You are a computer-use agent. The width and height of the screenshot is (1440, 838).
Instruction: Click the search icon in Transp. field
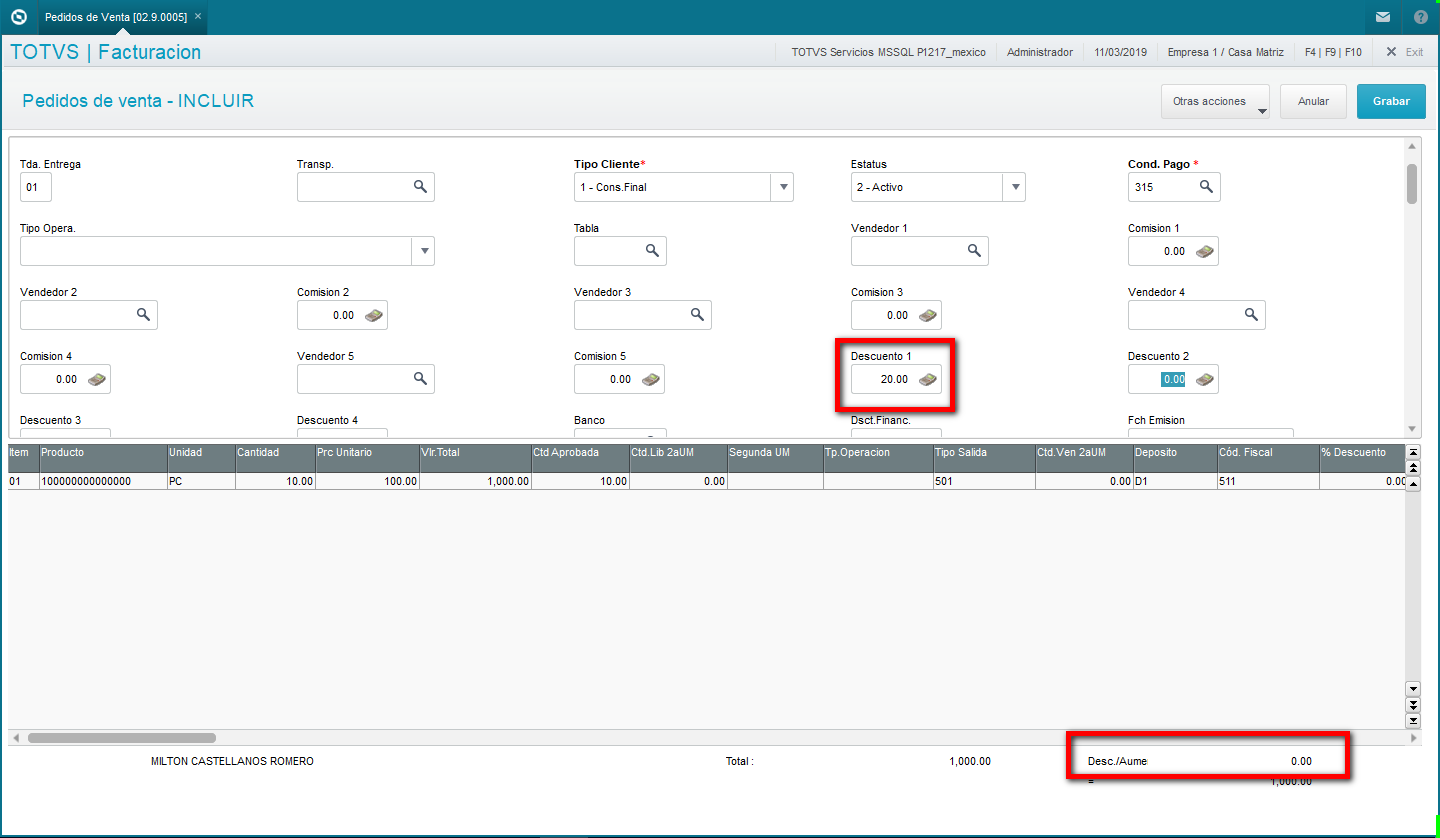[x=421, y=187]
